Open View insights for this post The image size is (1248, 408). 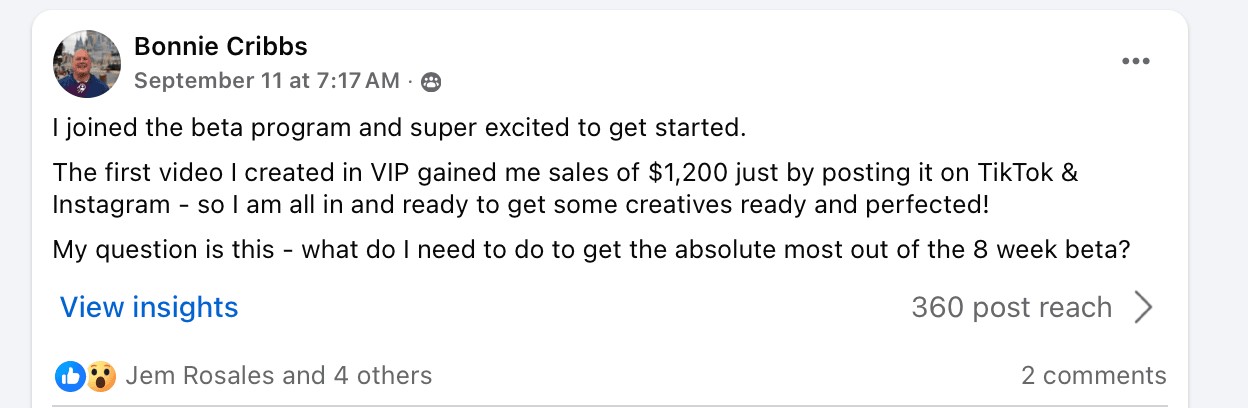(x=149, y=307)
